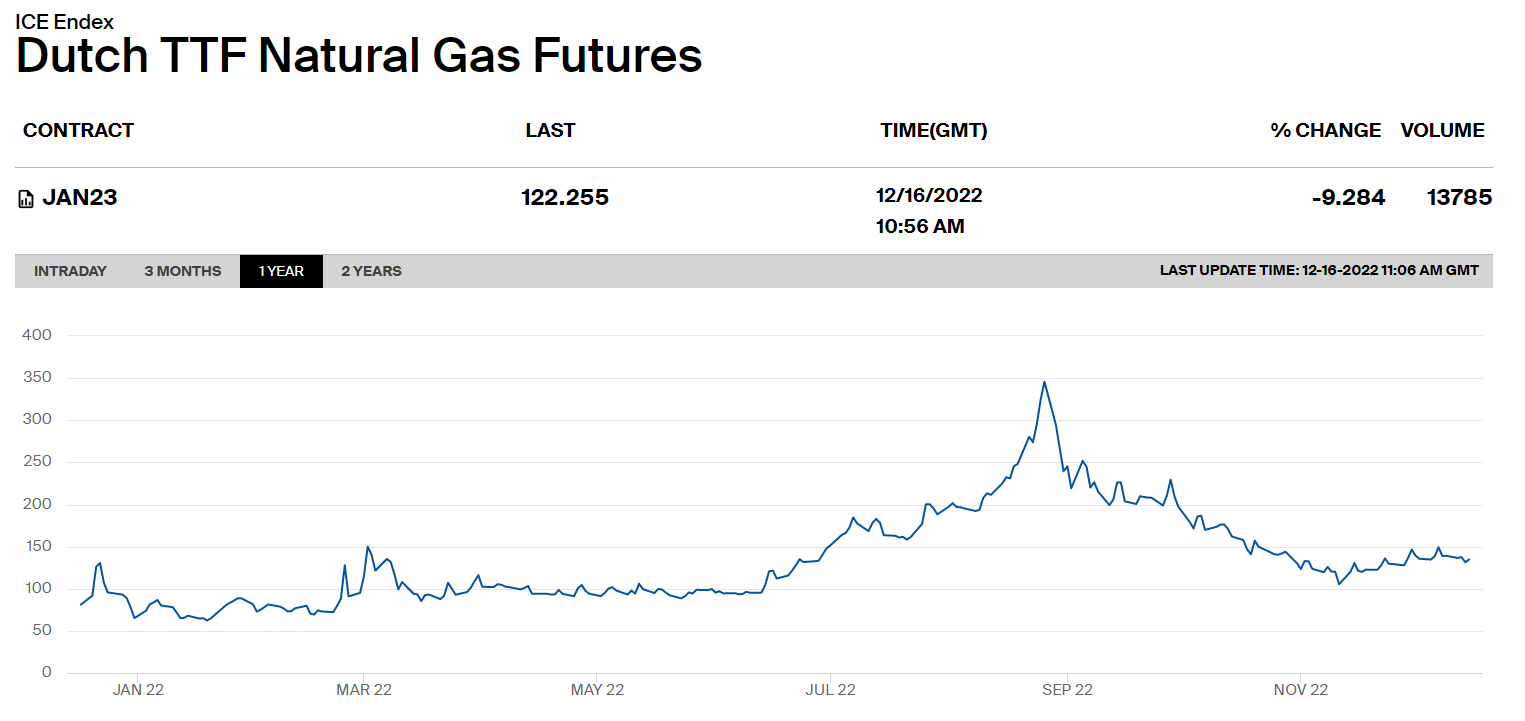Click the JAN 22 x-axis label

click(x=138, y=690)
